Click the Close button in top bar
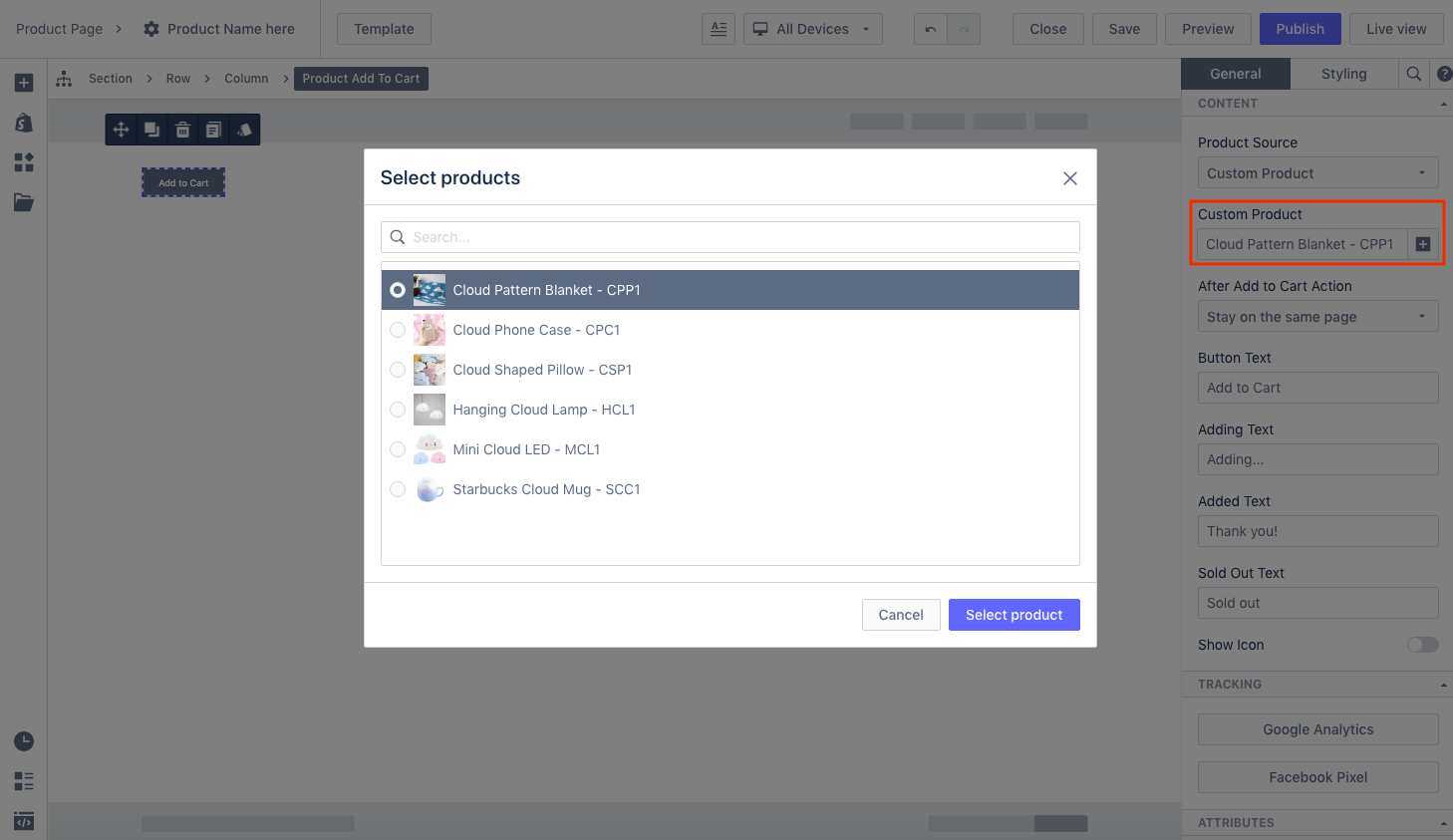 1047,29
